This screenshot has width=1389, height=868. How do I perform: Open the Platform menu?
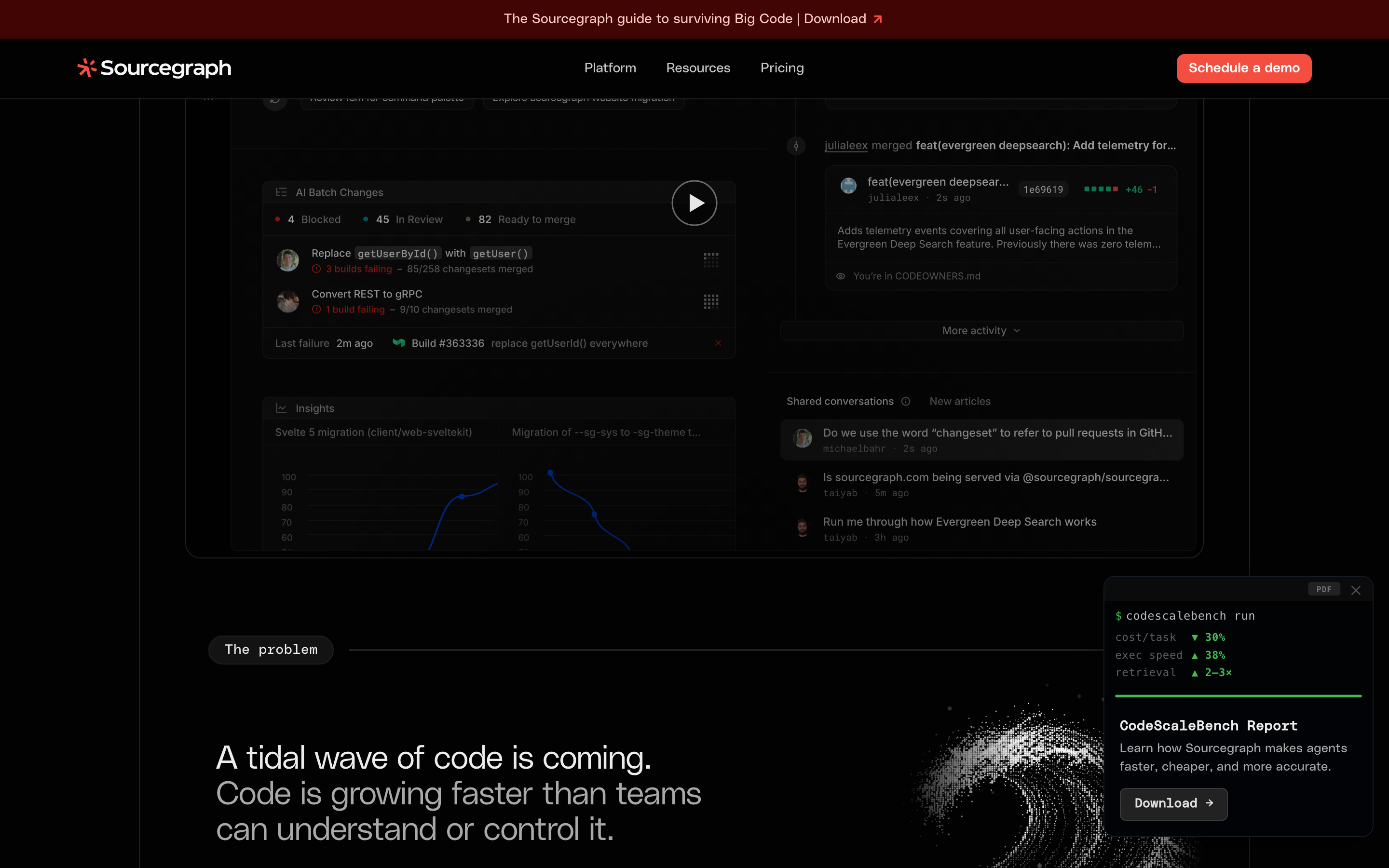[610, 68]
